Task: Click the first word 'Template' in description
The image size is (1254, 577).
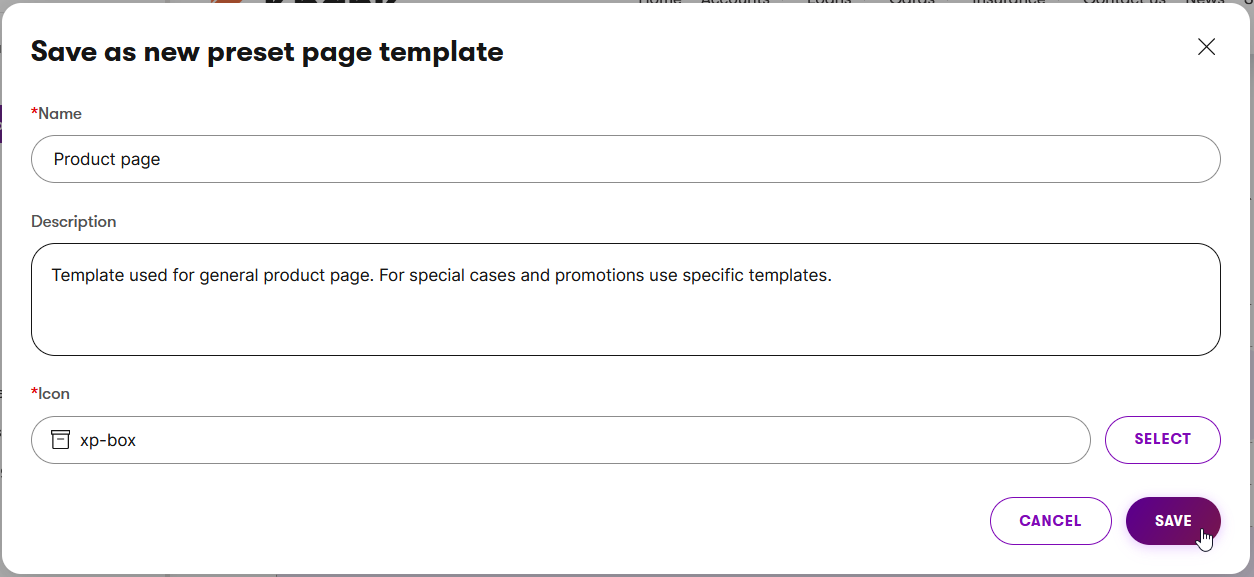Action: tap(88, 275)
